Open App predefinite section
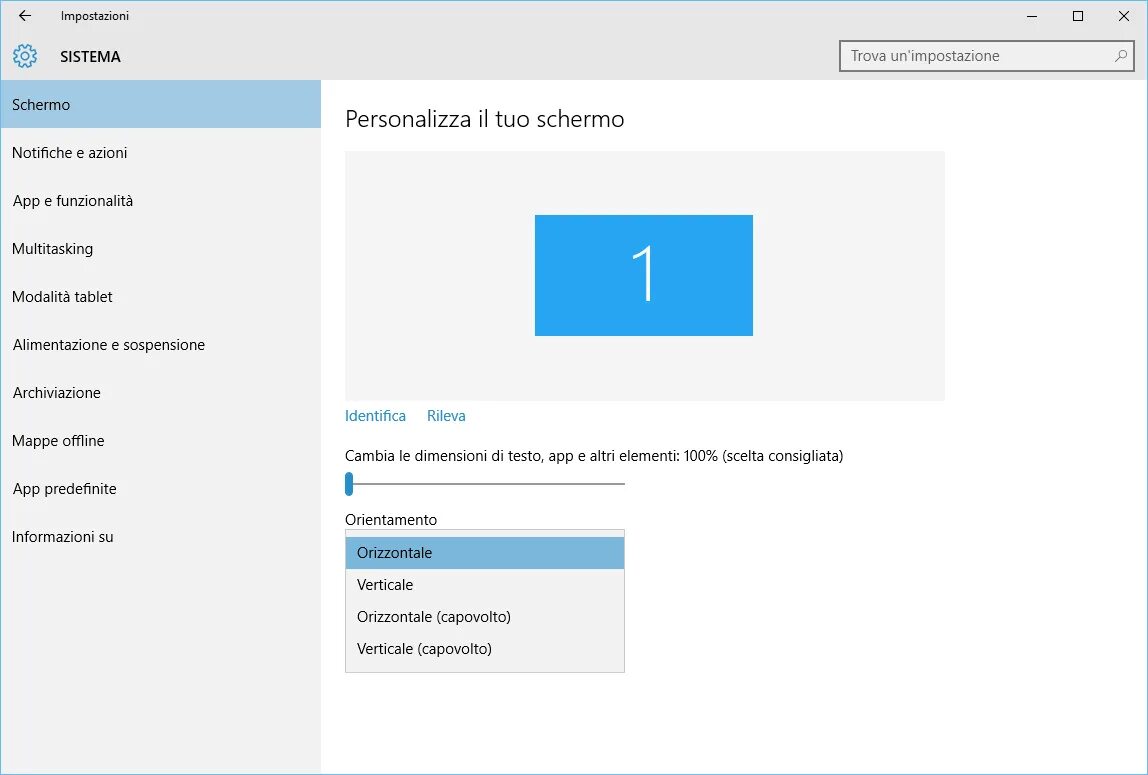 point(160,489)
